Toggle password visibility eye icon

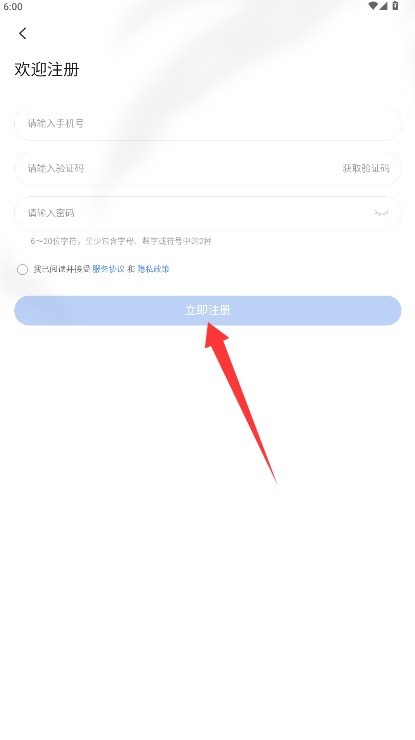[x=381, y=213]
